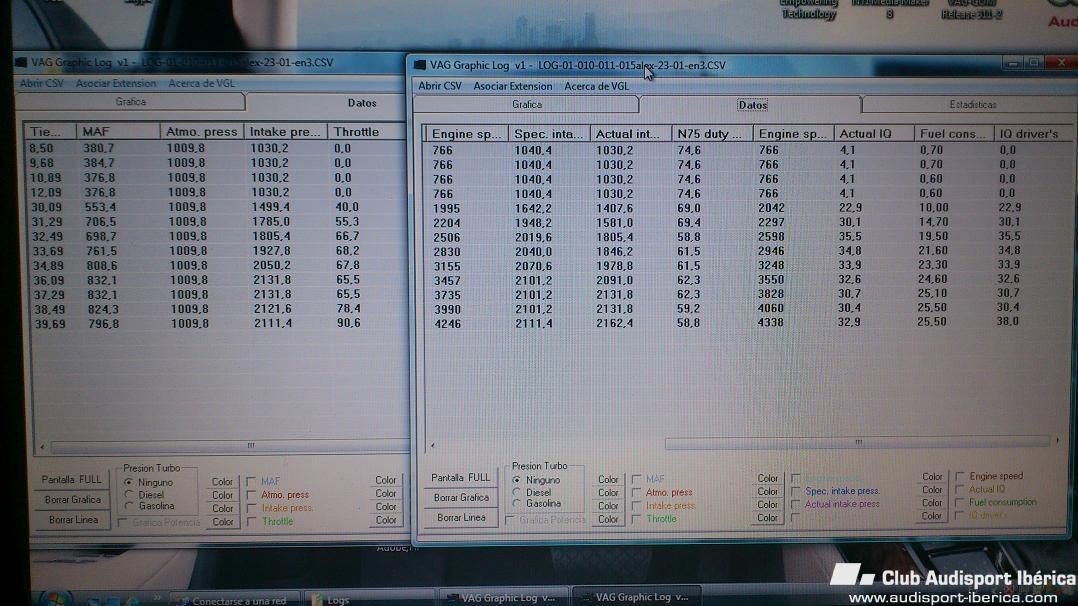The image size is (1078, 606).
Task: Open Logs folder on the taskbar
Action: 368,599
